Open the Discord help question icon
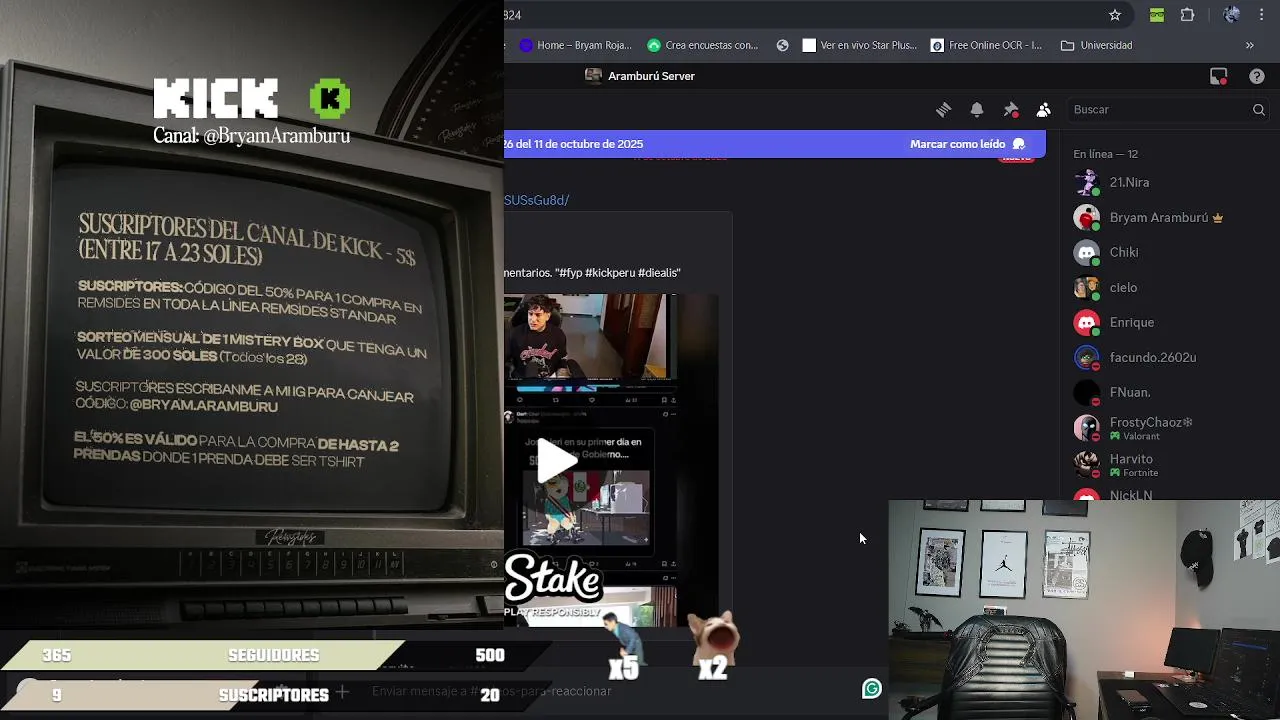 1257,76
